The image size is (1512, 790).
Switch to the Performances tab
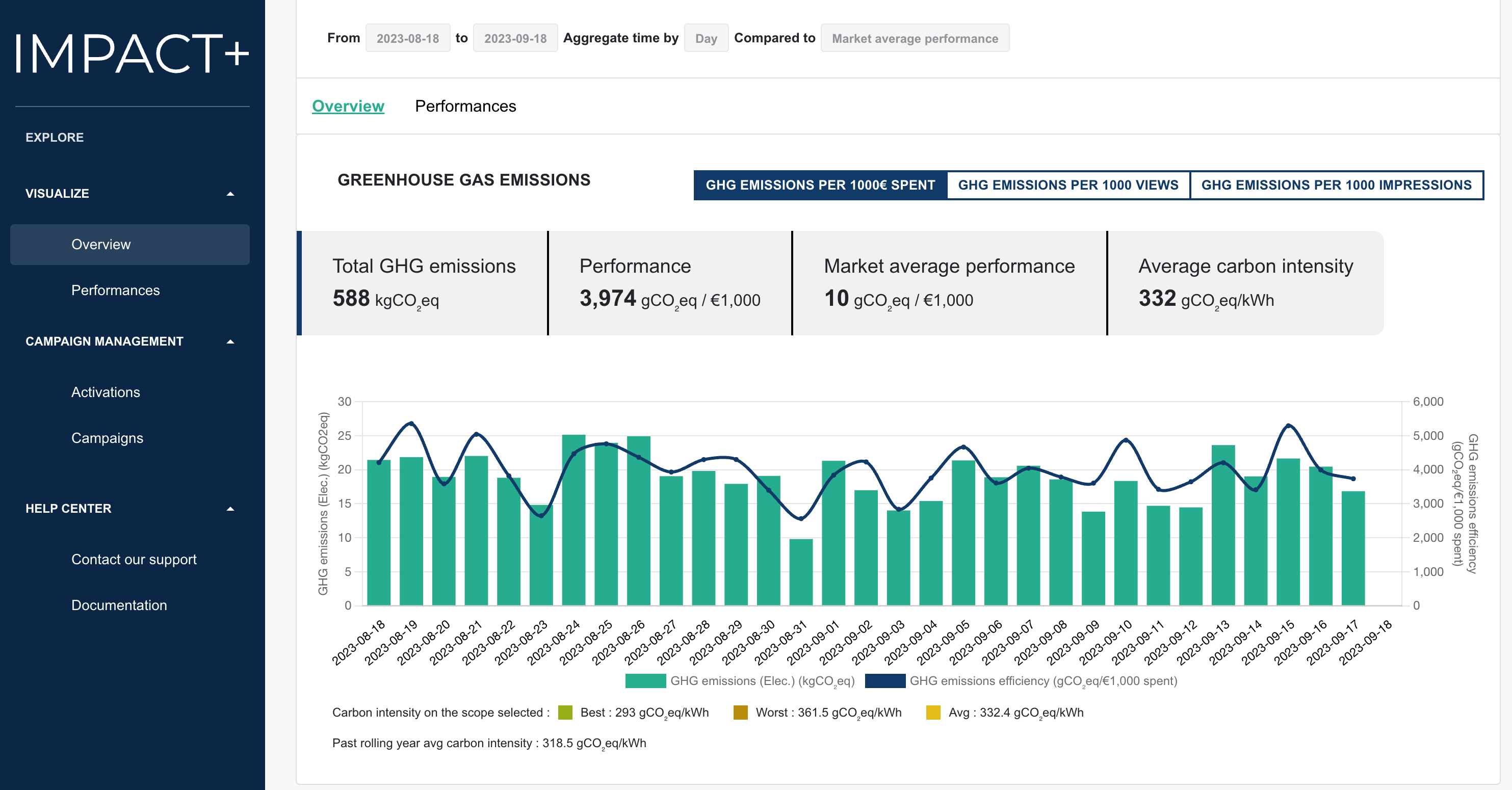465,106
